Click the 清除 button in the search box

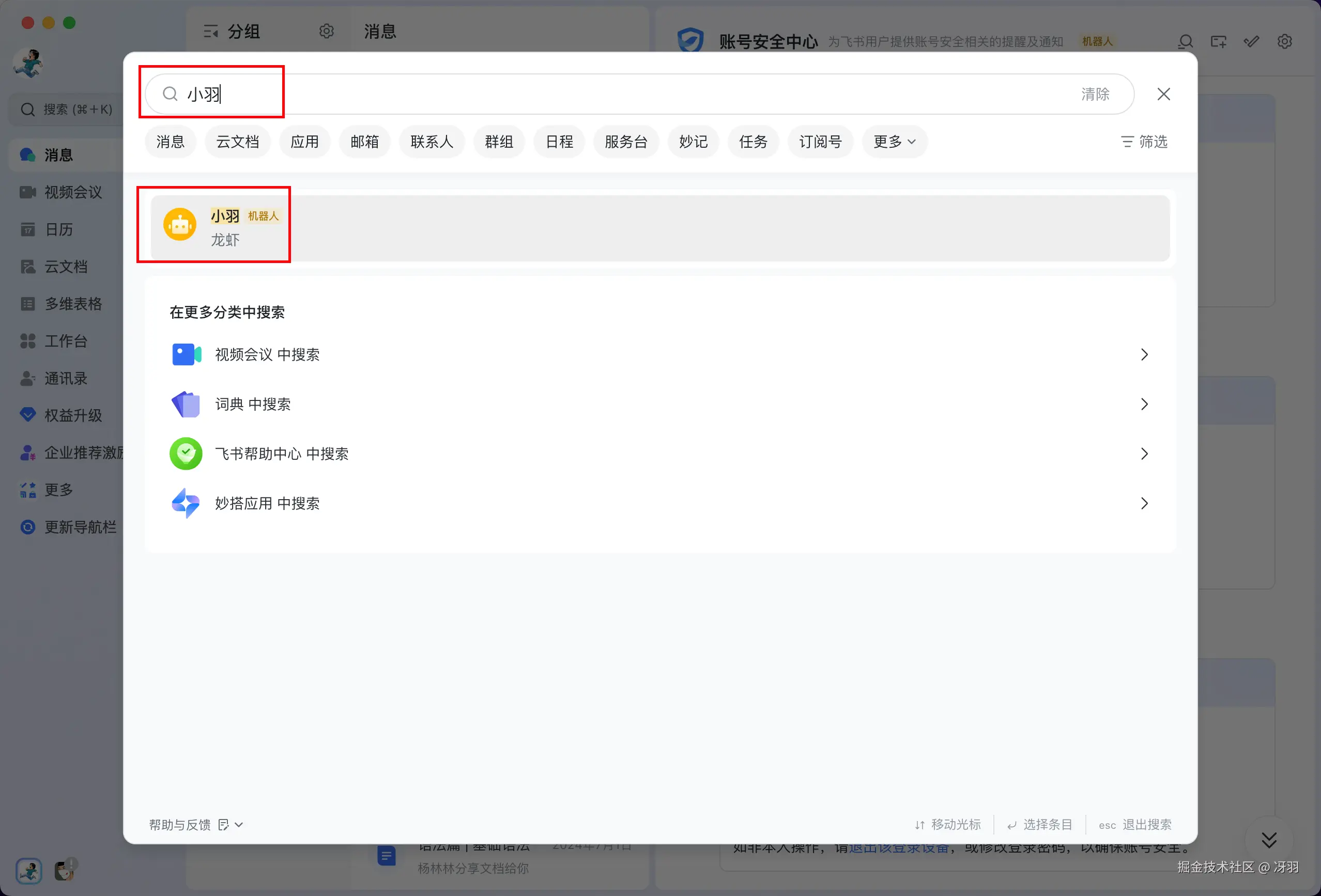tap(1095, 95)
